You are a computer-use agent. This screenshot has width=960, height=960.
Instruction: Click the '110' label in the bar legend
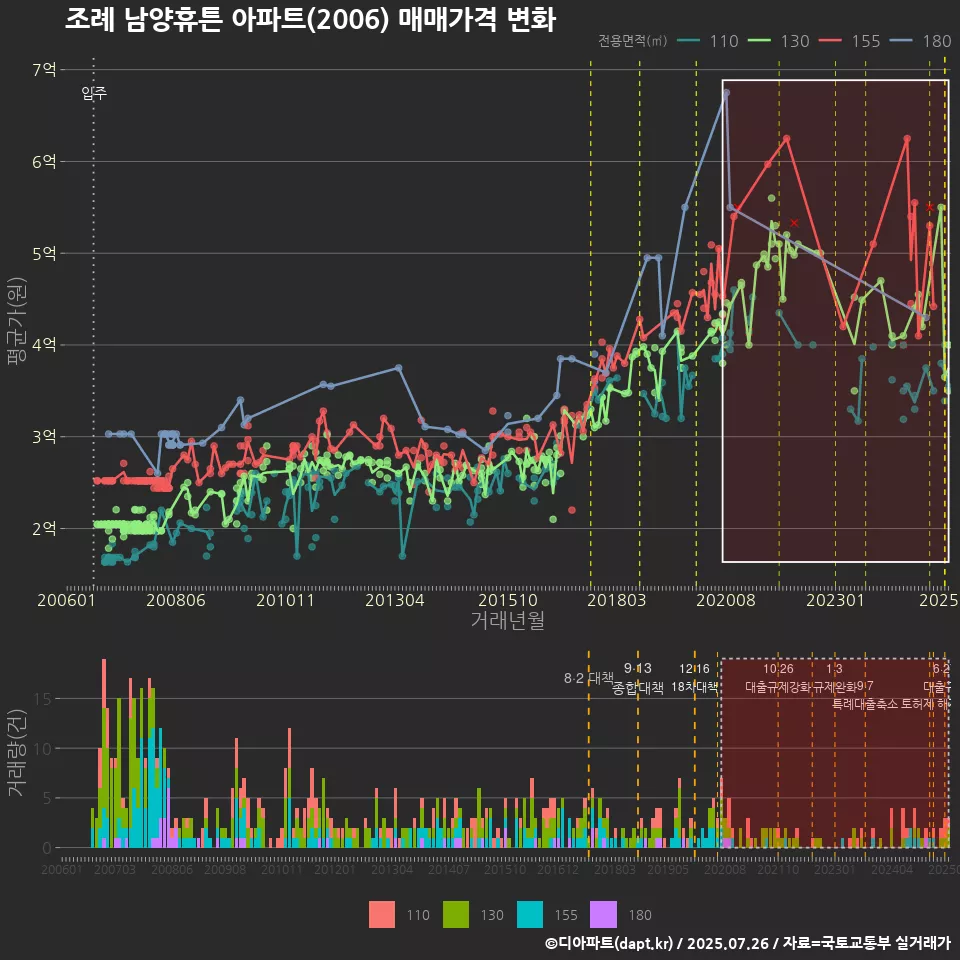click(418, 915)
